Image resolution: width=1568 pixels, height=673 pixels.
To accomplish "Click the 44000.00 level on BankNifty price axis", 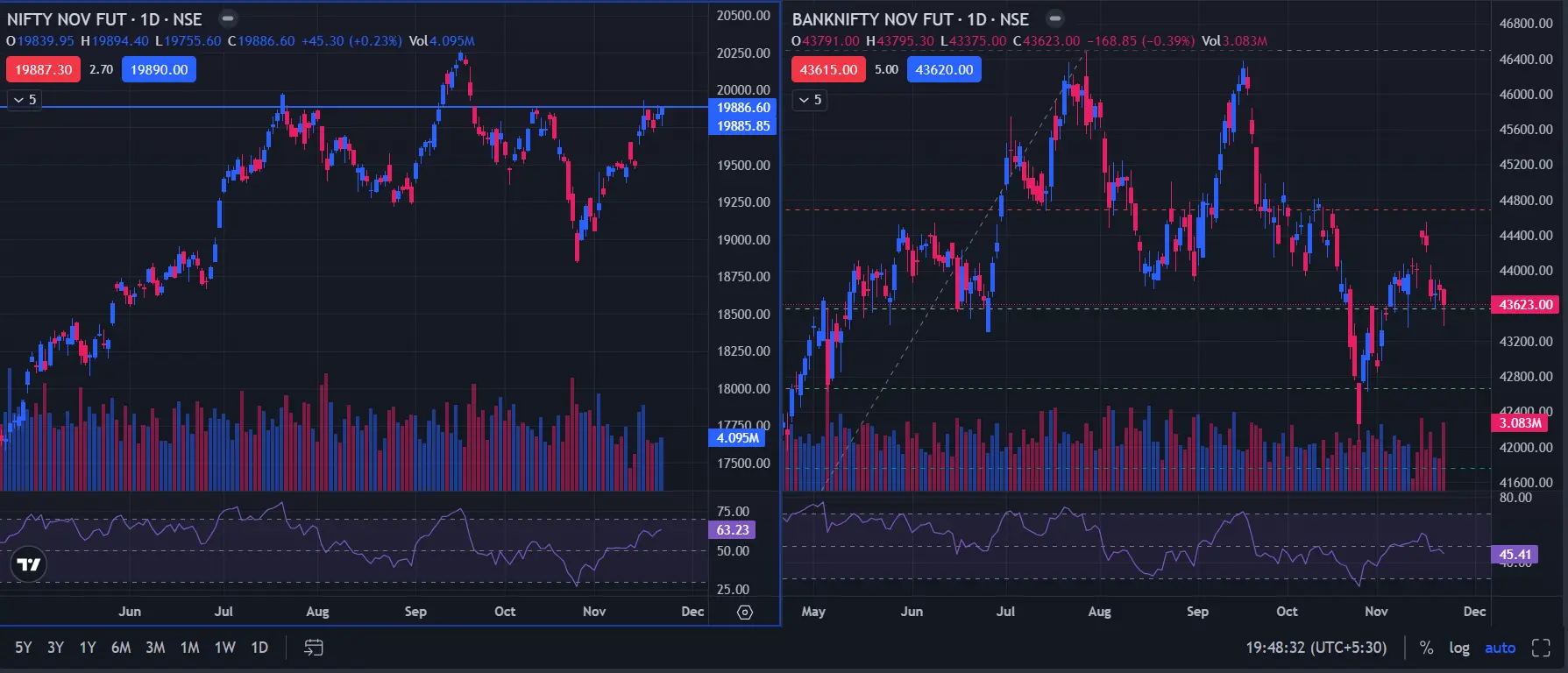I will (x=1526, y=270).
